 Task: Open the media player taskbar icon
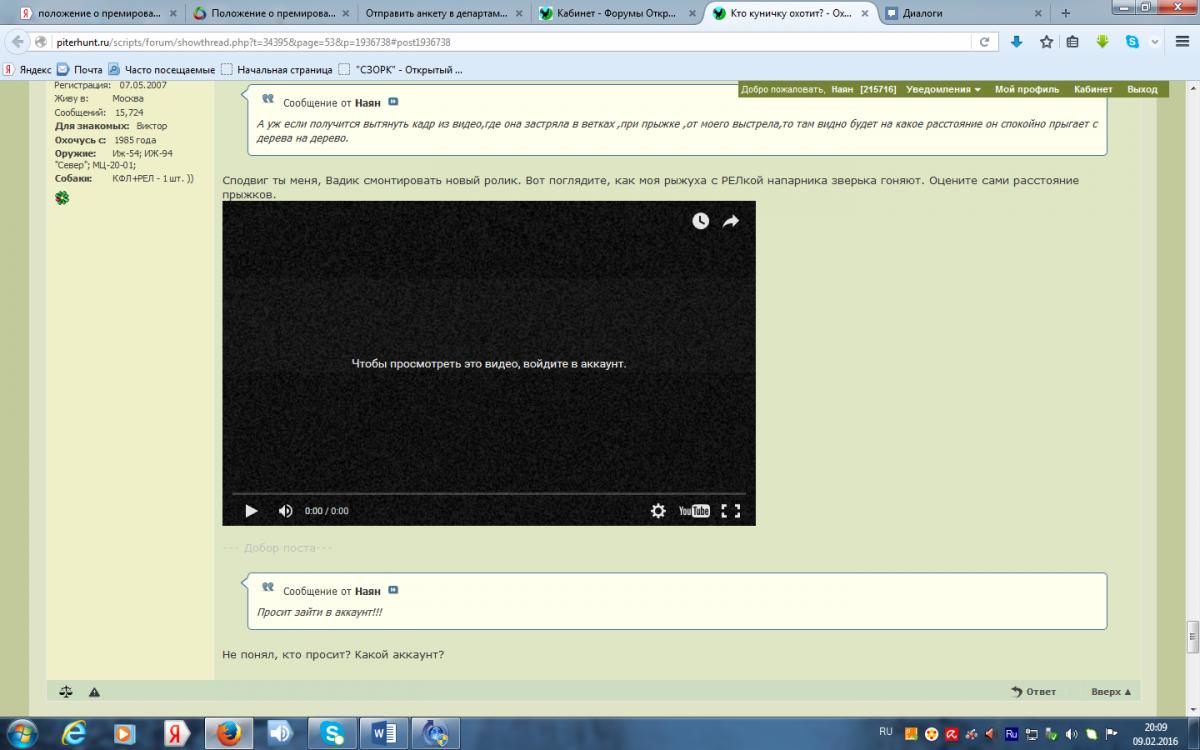(124, 733)
